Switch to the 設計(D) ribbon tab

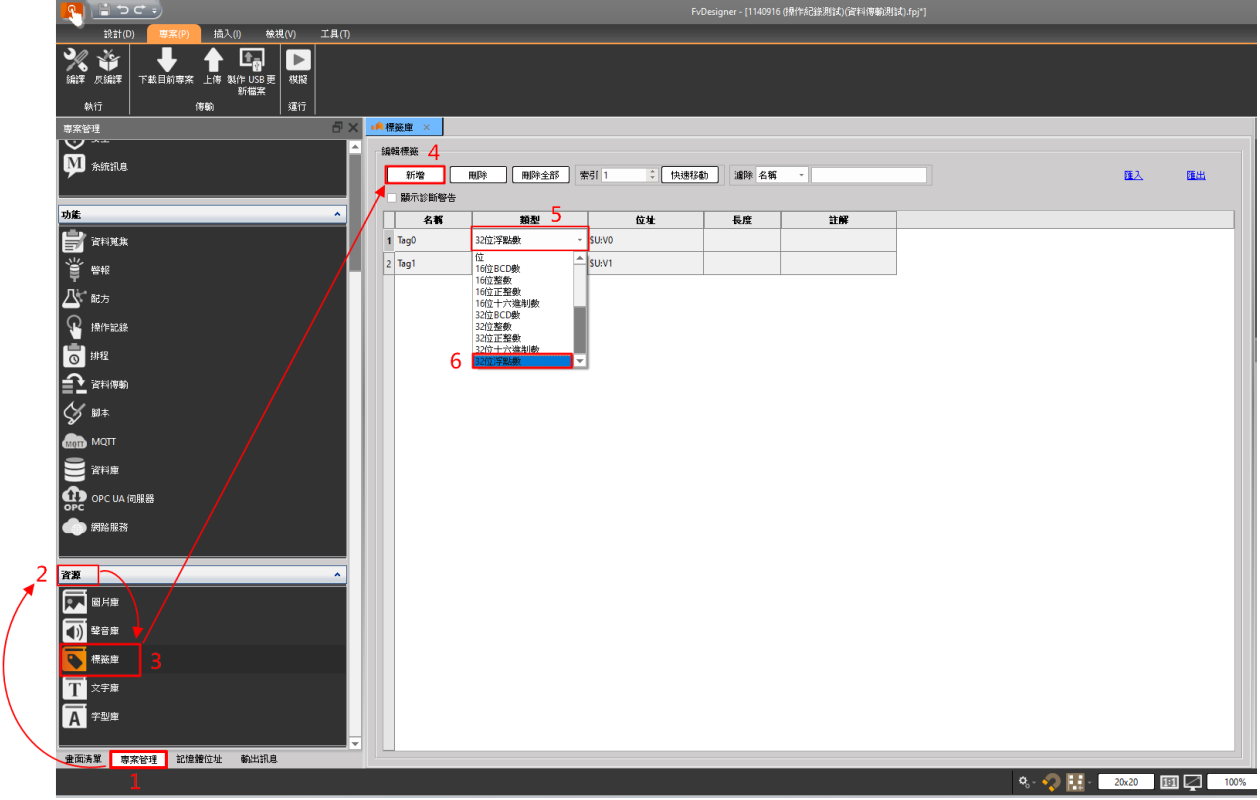(119, 34)
